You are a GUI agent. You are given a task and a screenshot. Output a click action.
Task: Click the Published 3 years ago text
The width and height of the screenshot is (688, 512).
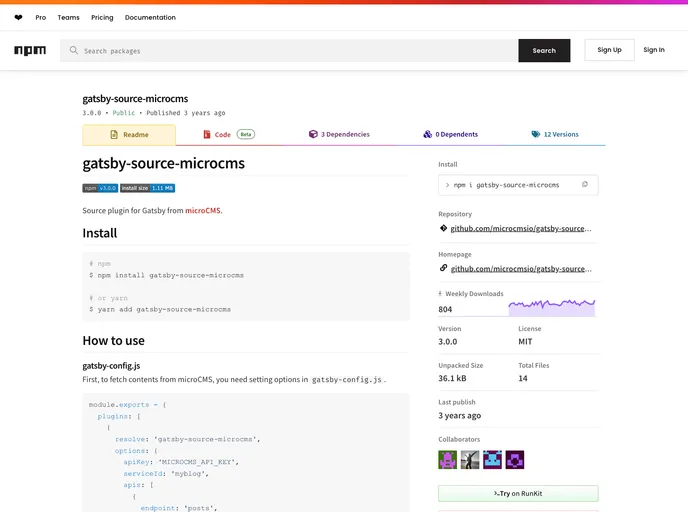[186, 113]
